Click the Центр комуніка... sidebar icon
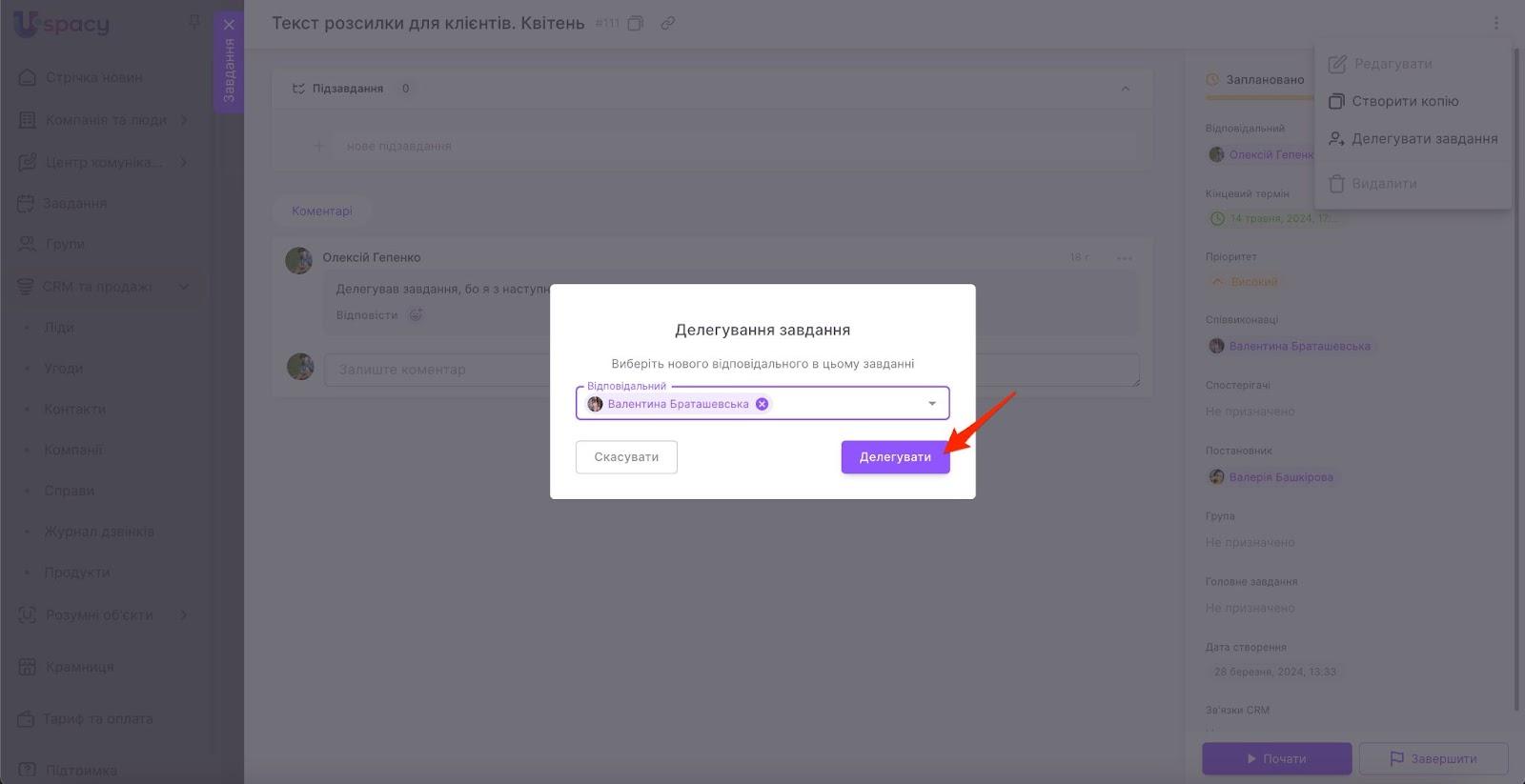This screenshot has height=784, width=1525. click(x=28, y=162)
